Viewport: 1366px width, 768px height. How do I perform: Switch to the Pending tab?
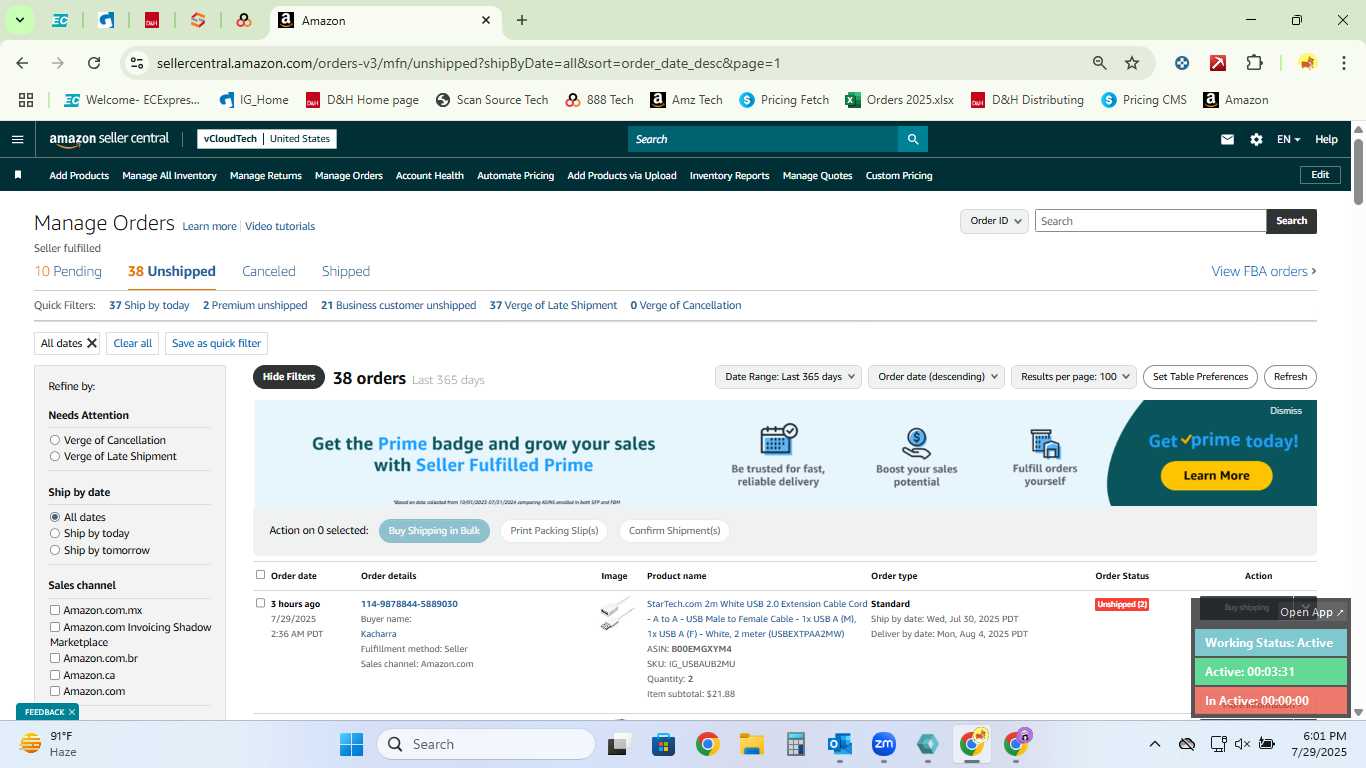coord(68,271)
